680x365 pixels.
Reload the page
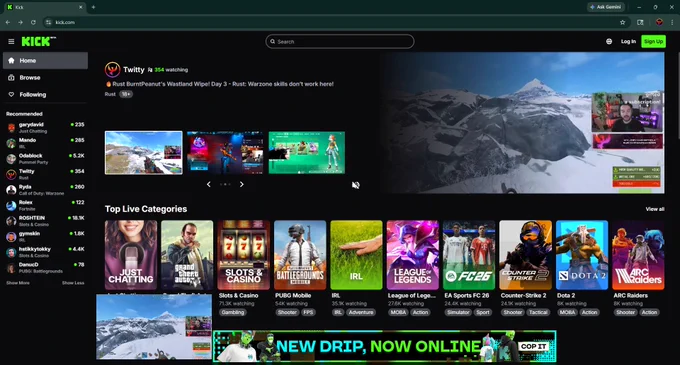(33, 22)
